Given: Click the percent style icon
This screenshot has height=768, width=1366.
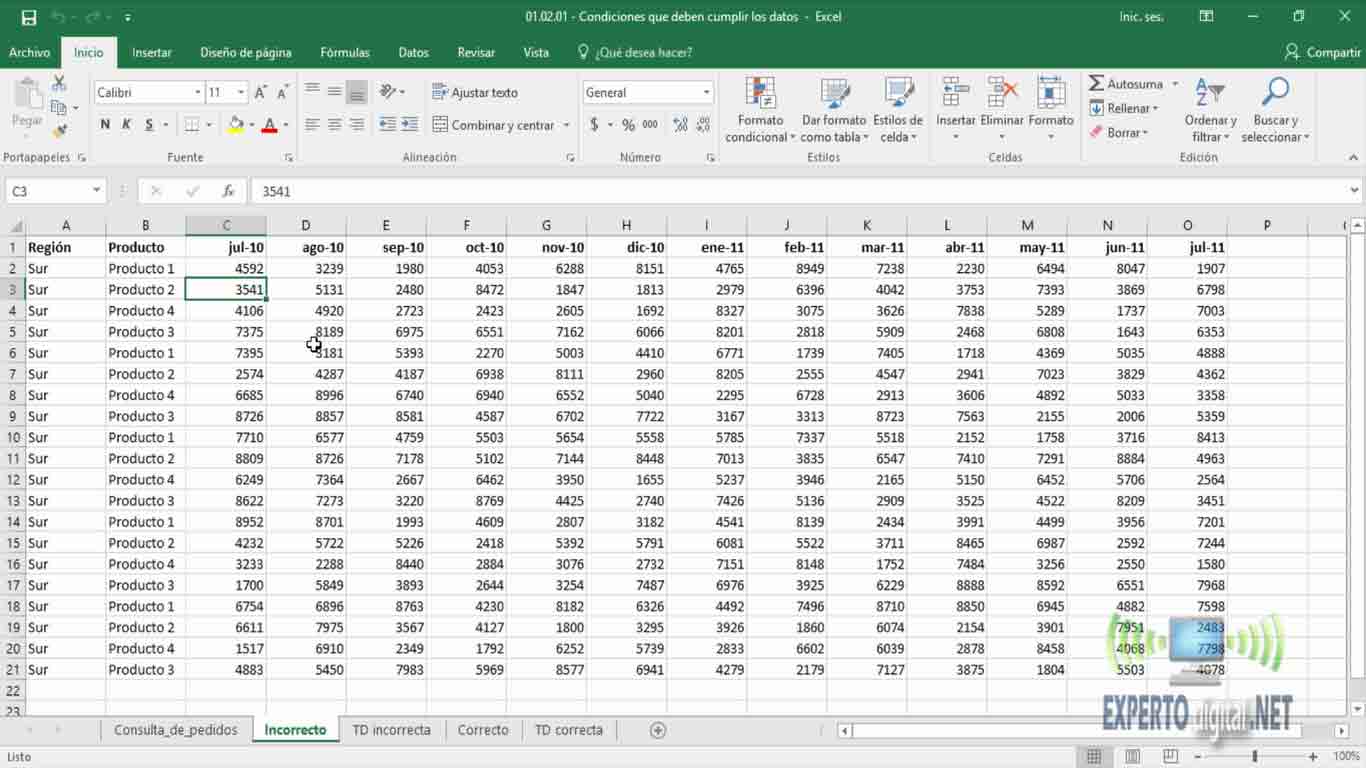Looking at the screenshot, I should click(x=628, y=125).
